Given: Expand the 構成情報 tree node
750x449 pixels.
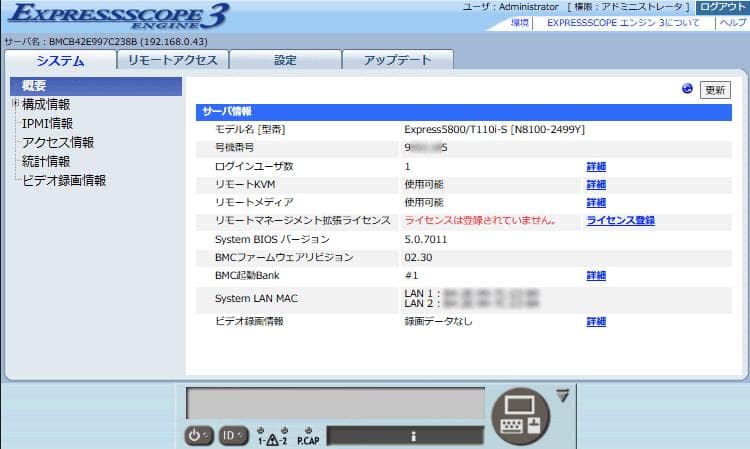Looking at the screenshot, I should coord(15,103).
